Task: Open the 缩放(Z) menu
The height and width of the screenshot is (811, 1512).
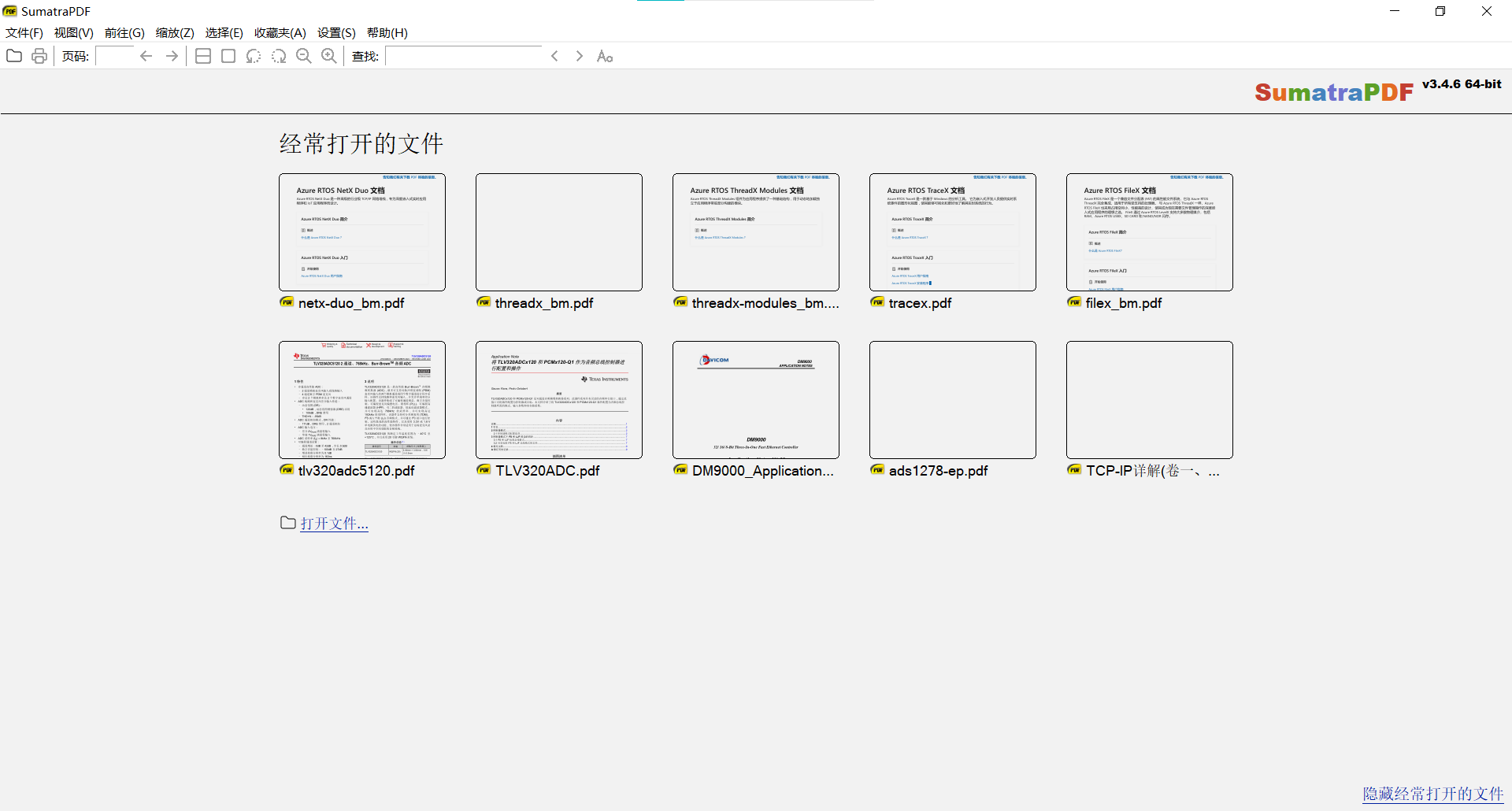Action: [x=175, y=32]
